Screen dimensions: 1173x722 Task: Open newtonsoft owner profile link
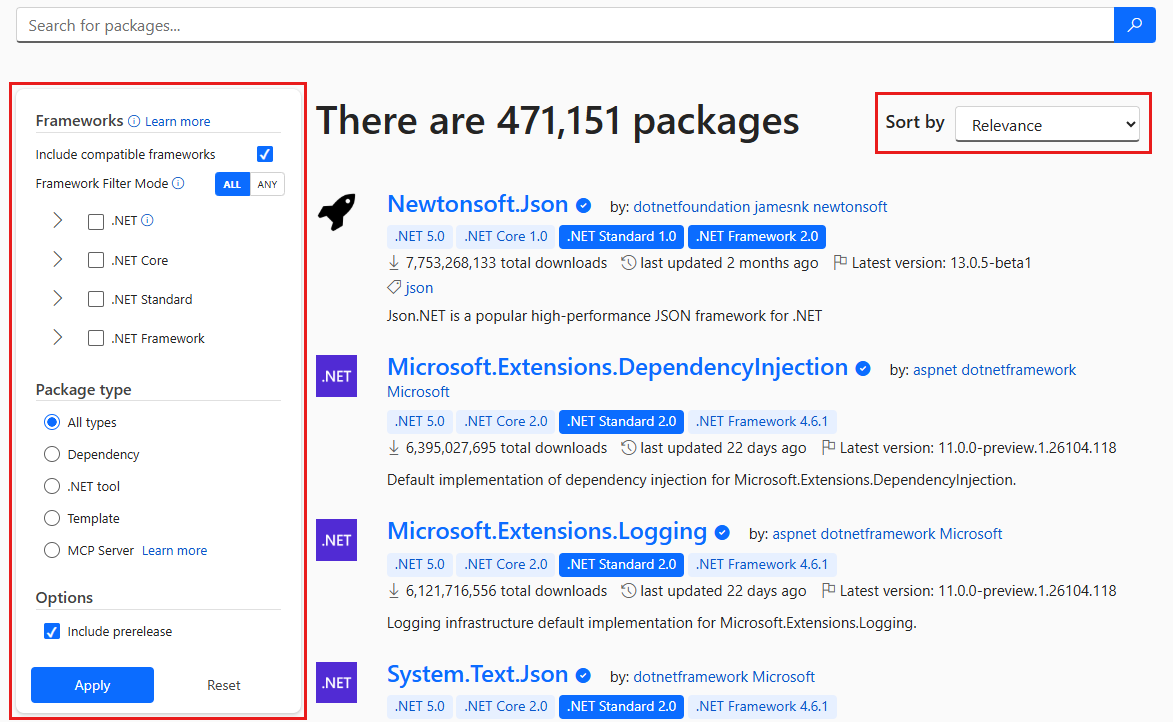tap(850, 206)
